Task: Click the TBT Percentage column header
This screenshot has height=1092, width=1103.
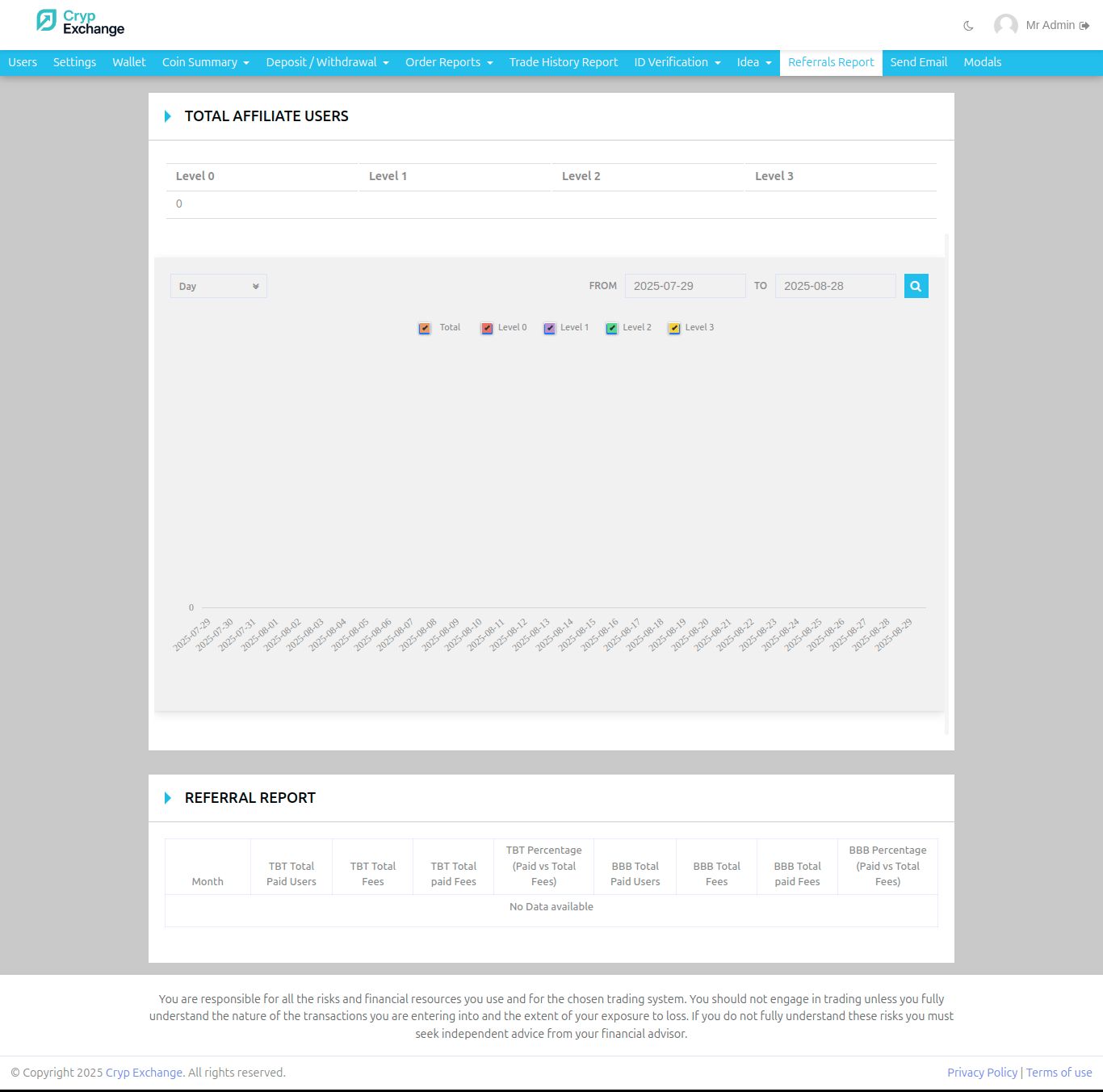Action: [x=544, y=867]
